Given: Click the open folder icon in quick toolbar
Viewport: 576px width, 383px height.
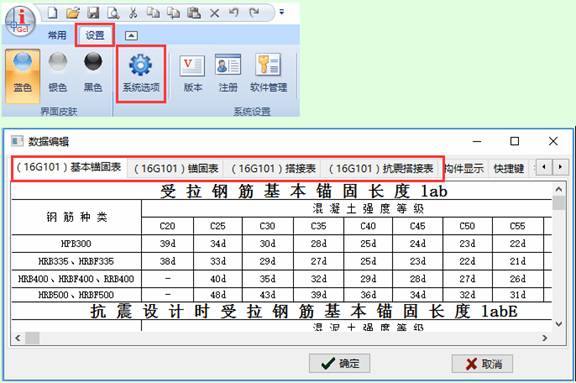Looking at the screenshot, I should [73, 14].
